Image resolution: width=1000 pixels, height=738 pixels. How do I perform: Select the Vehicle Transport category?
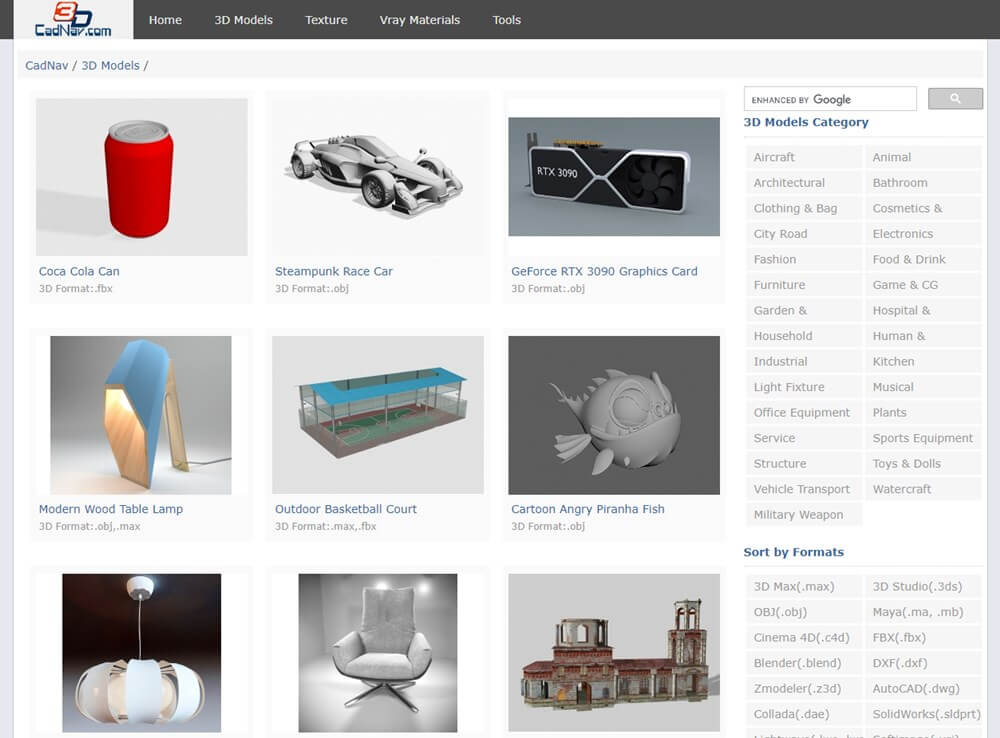point(804,489)
